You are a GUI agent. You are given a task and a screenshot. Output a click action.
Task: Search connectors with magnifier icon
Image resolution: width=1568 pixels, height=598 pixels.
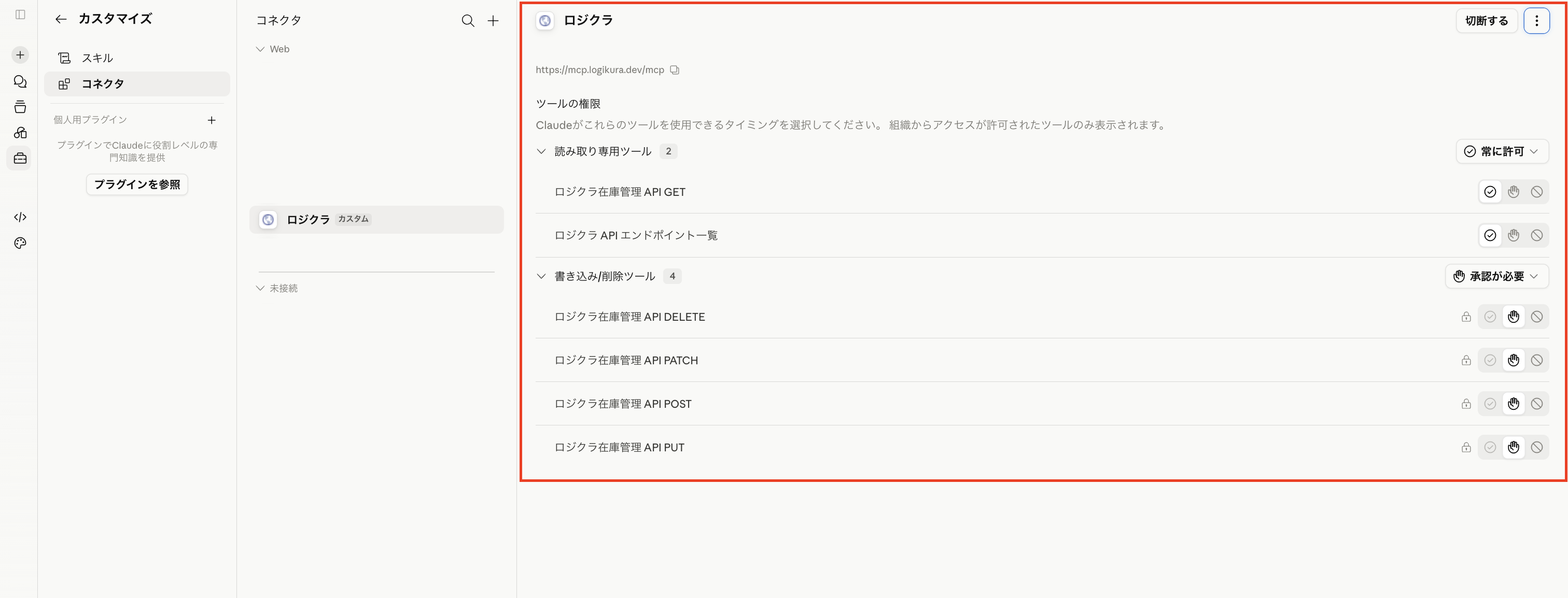pos(468,21)
